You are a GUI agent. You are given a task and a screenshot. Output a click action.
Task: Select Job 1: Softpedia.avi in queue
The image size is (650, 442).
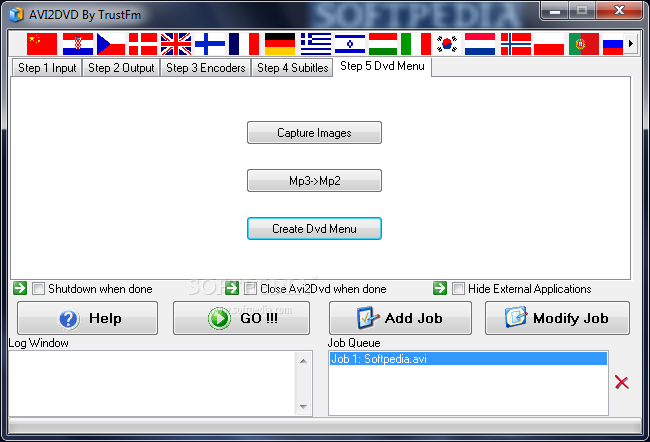(x=468, y=359)
